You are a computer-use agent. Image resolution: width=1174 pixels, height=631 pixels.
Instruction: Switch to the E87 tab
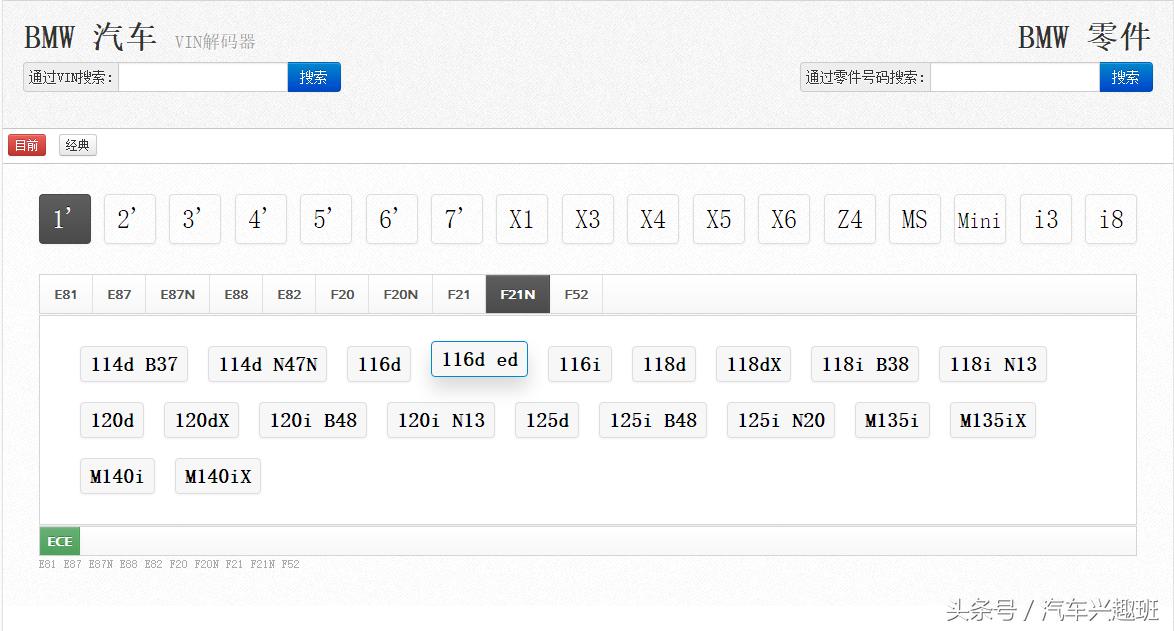coord(119,294)
